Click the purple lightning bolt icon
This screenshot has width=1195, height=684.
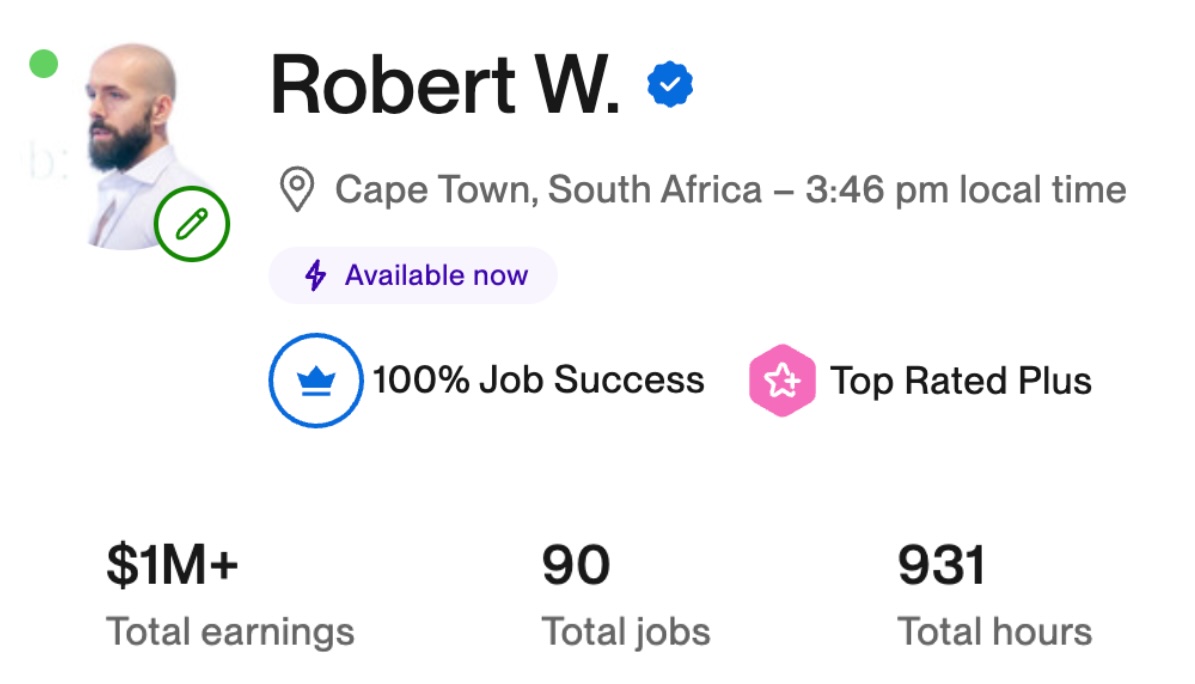point(315,275)
